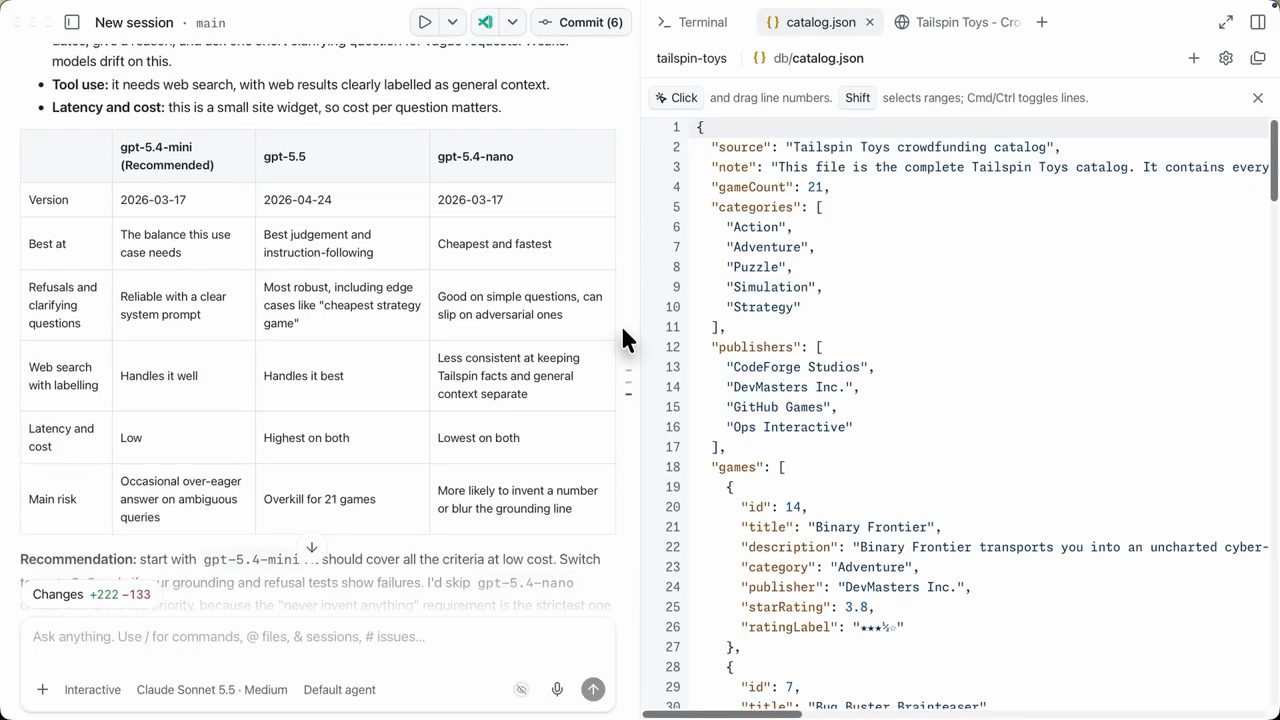Send the message with arrow button
Screen dimensions: 1280x720
[x=593, y=689]
